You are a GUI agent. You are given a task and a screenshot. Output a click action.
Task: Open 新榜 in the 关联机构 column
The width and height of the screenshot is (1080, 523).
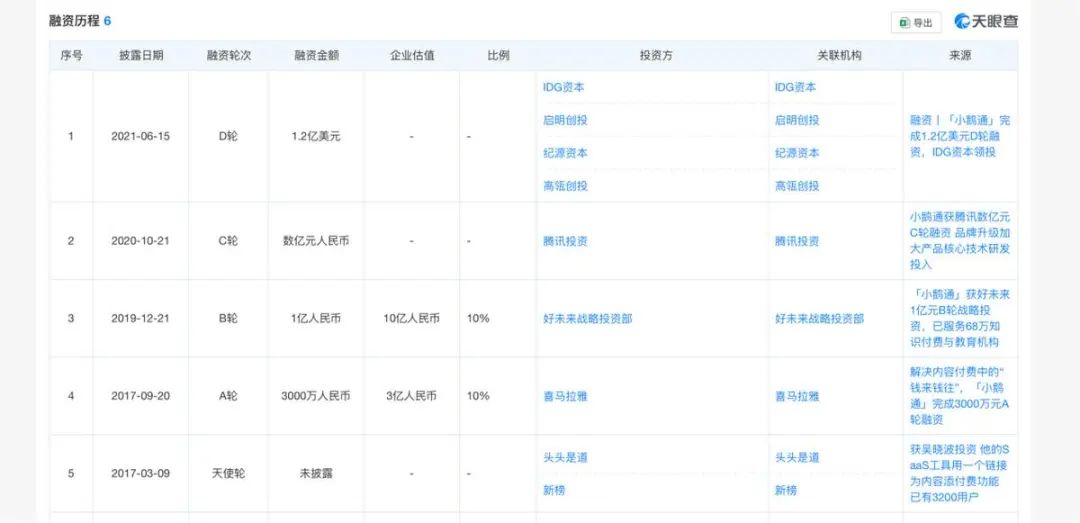click(786, 490)
